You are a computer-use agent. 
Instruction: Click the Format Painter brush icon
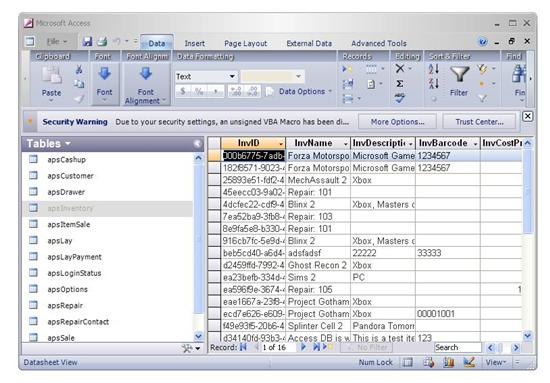[x=79, y=99]
